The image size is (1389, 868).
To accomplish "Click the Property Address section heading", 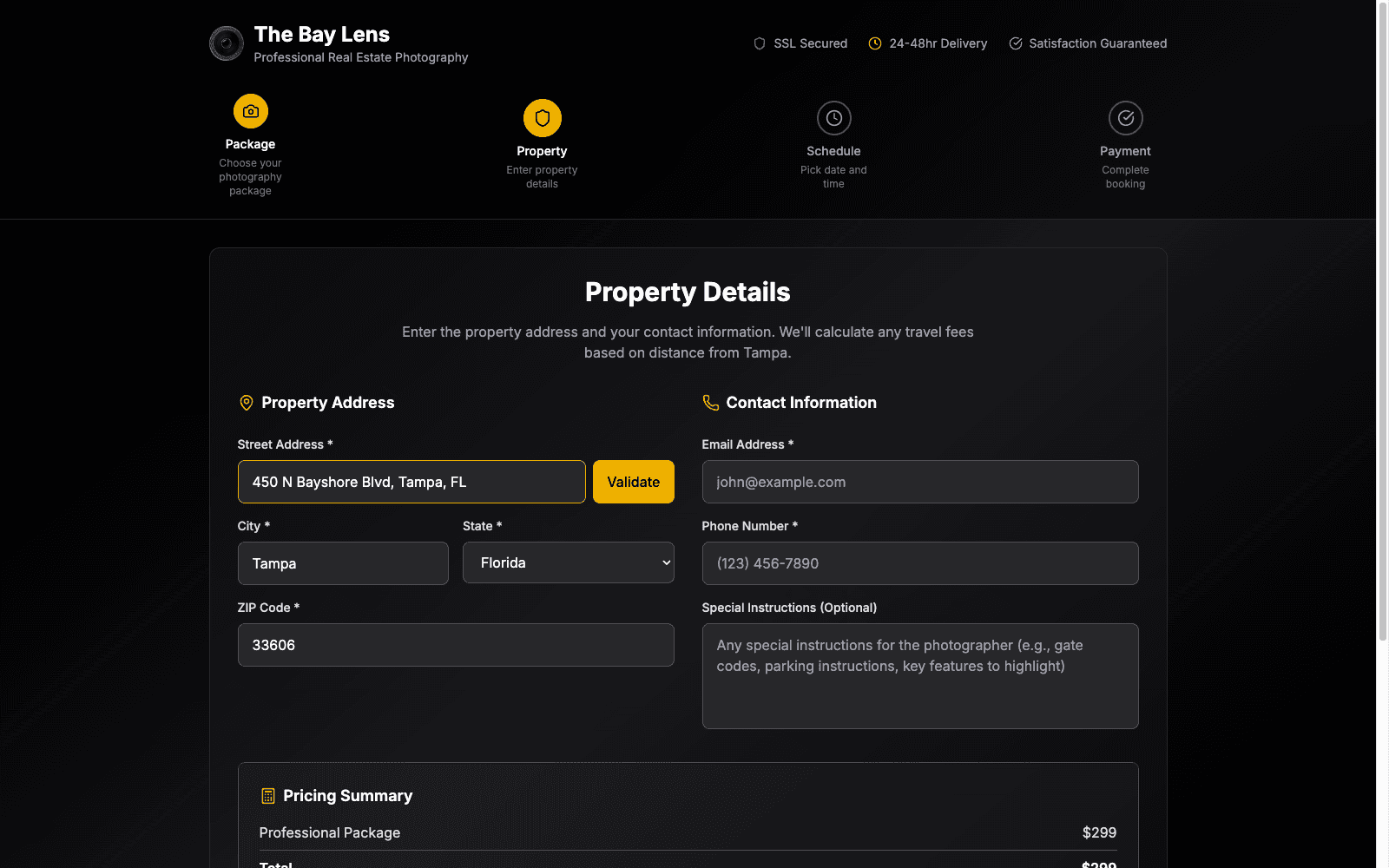I will pos(328,403).
